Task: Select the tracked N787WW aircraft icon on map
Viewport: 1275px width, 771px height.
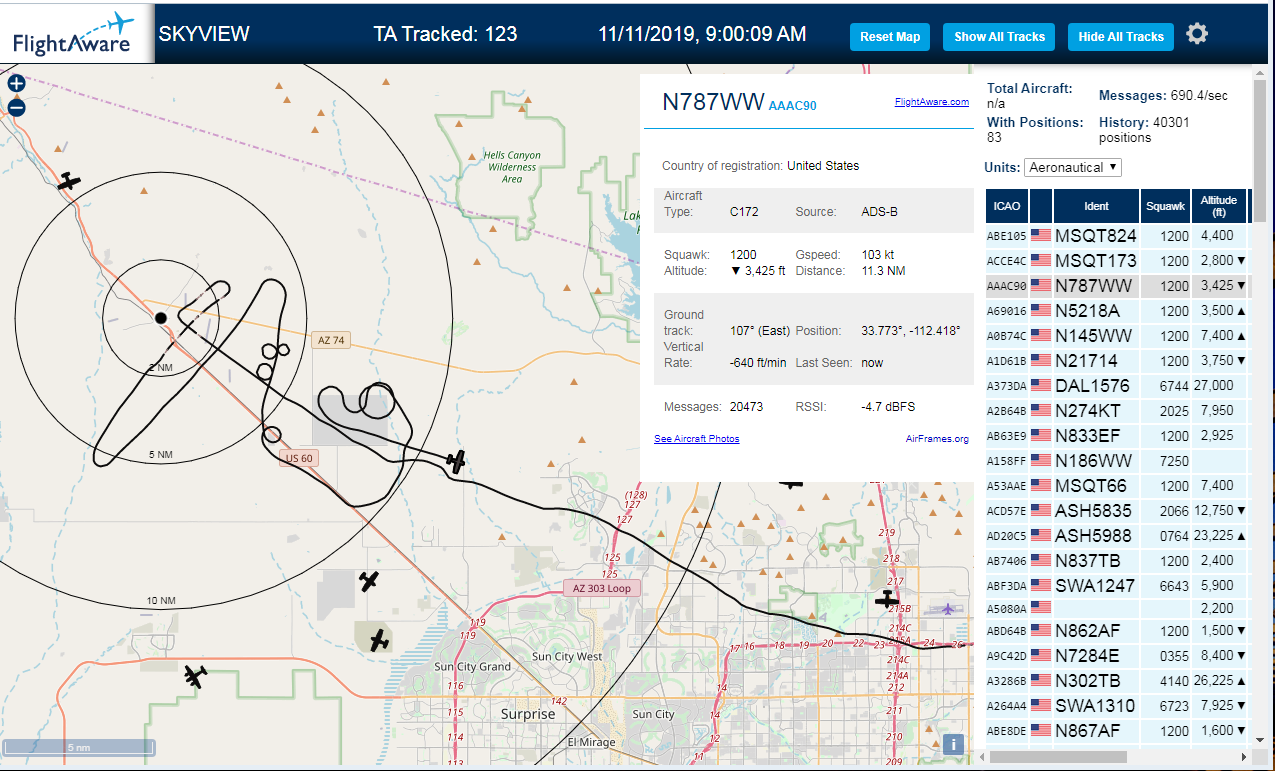Action: coord(457,462)
